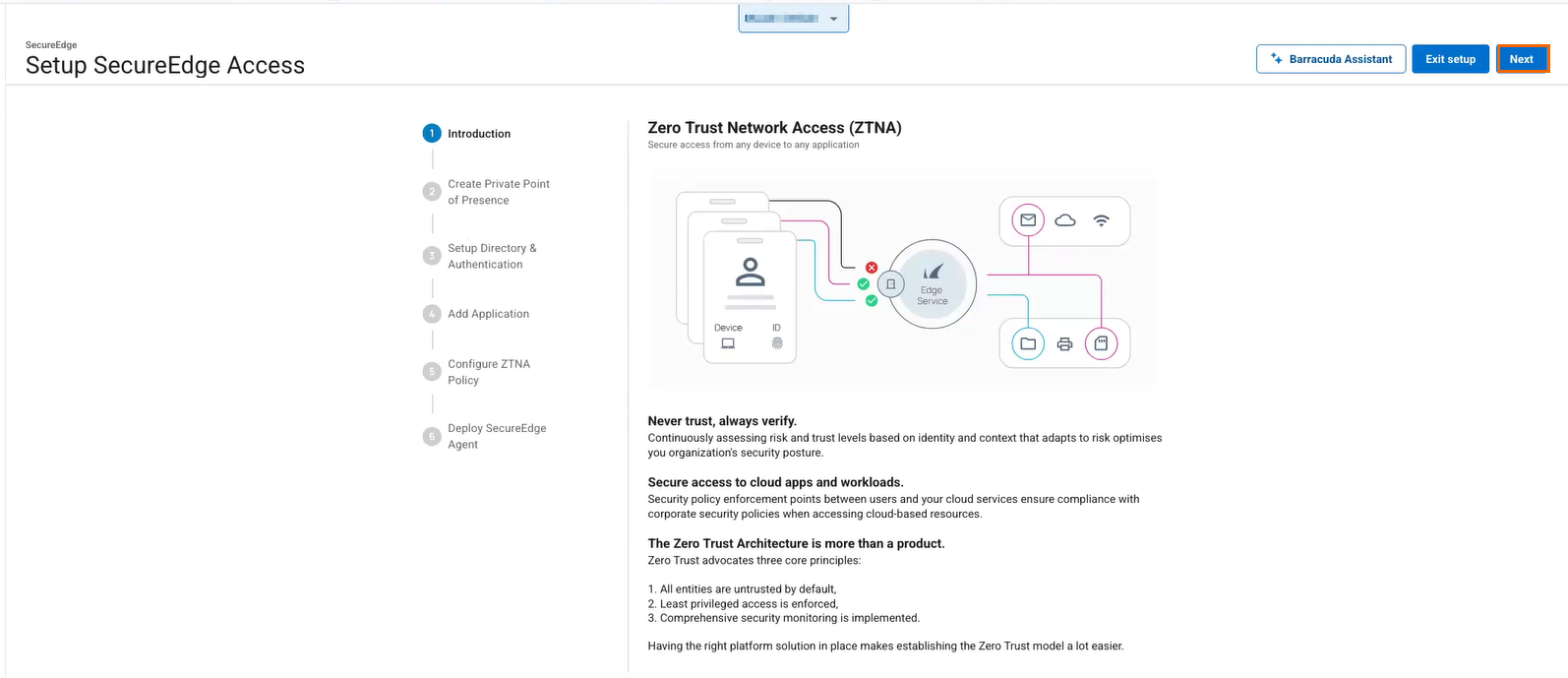Click Next to continue setup
The image size is (1568, 678).
point(1522,59)
